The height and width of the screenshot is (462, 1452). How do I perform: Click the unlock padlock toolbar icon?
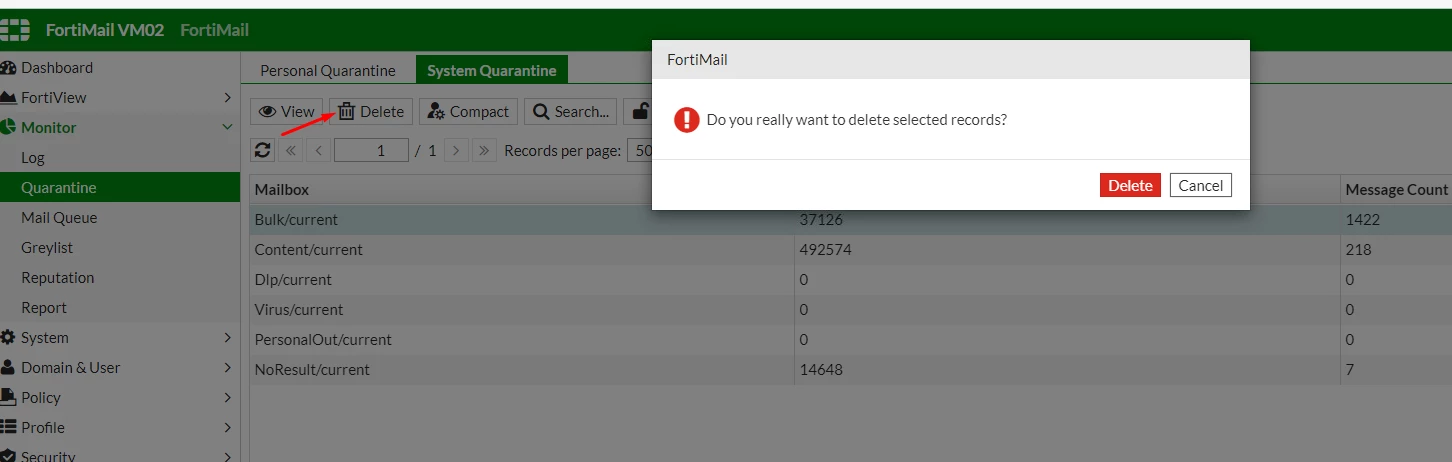click(x=638, y=112)
